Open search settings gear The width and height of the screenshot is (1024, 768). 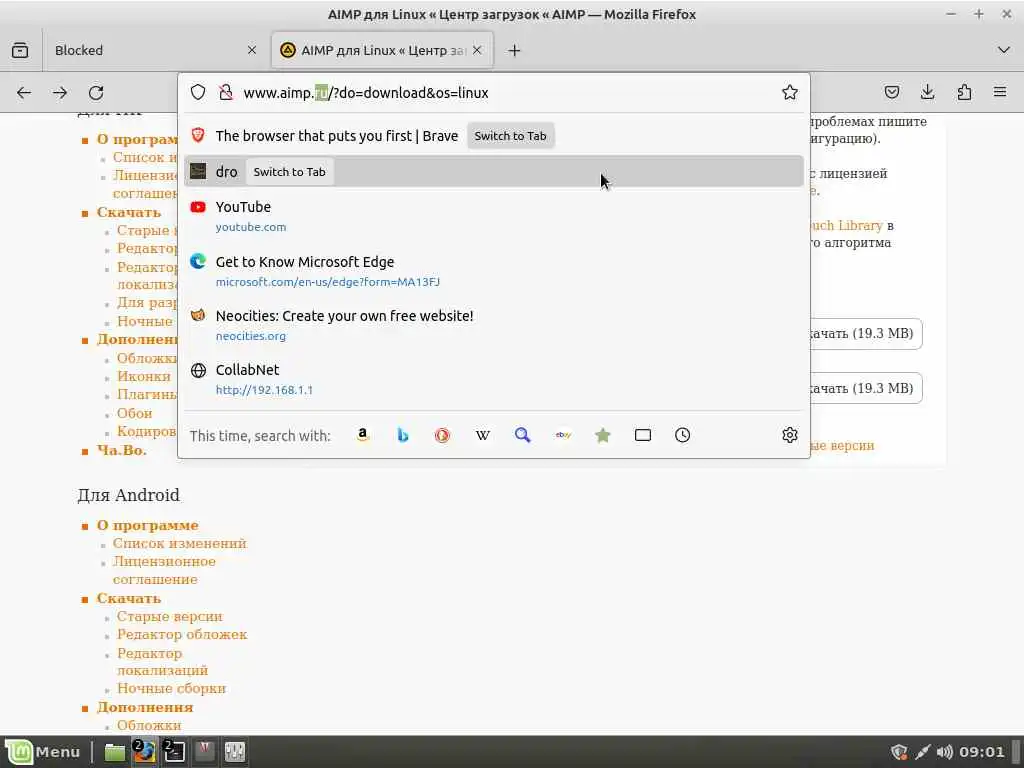tap(790, 435)
